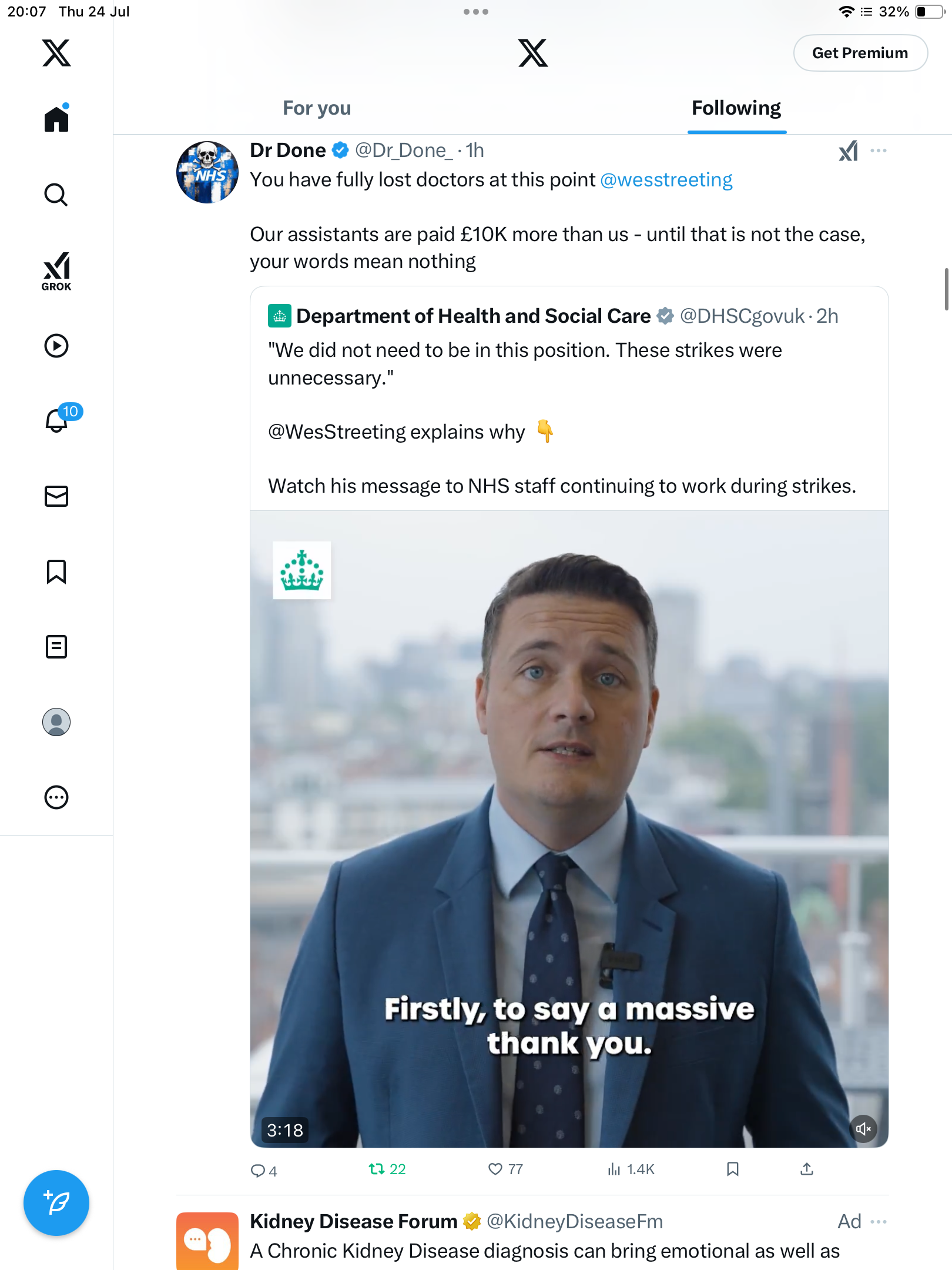Open more options on Dr Done post
The image size is (952, 1270).
pyautogui.click(x=879, y=151)
